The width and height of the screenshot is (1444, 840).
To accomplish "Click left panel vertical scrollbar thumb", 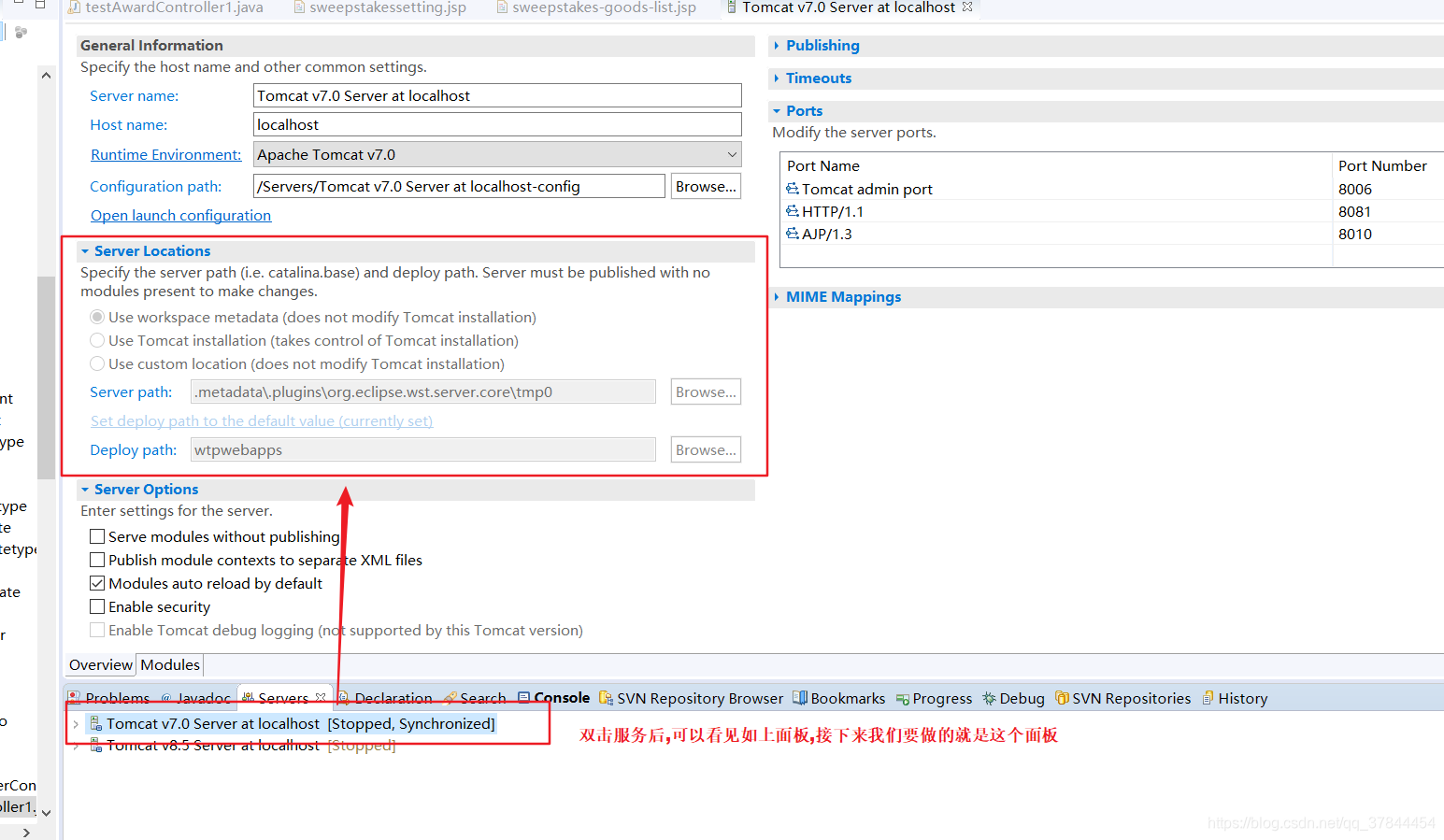I will click(46, 377).
